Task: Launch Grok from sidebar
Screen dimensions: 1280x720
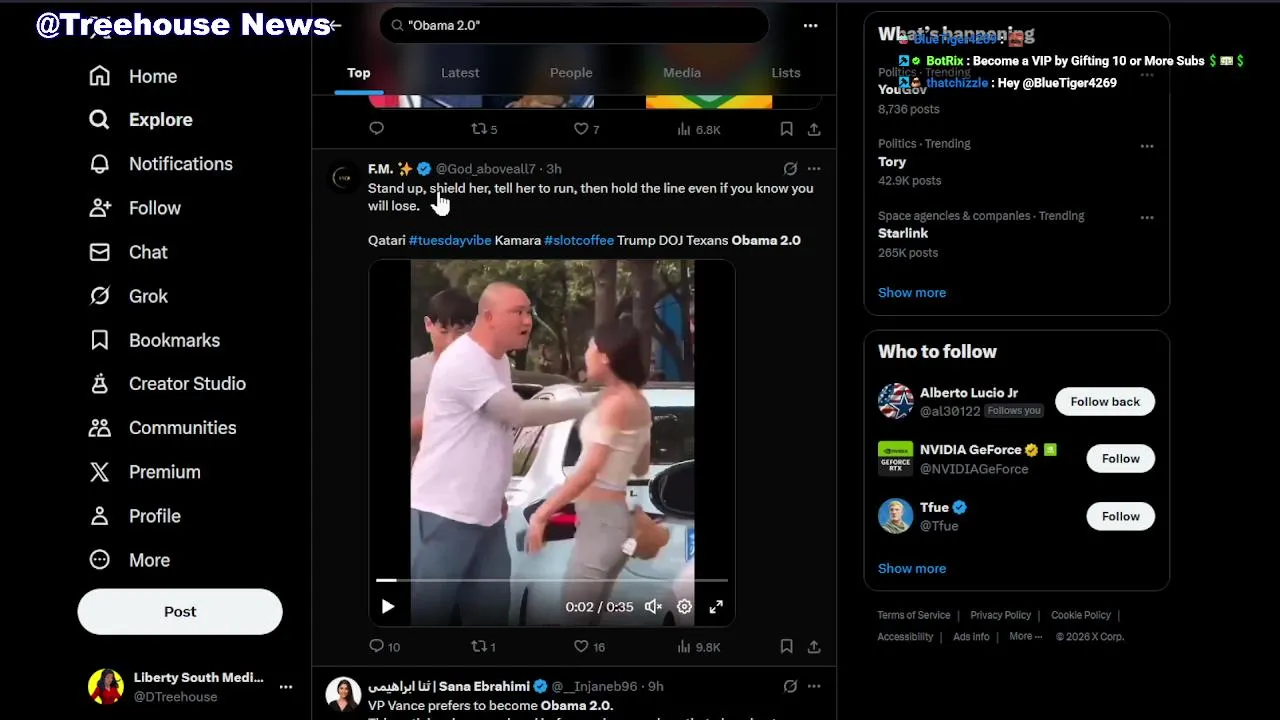Action: [x=128, y=296]
